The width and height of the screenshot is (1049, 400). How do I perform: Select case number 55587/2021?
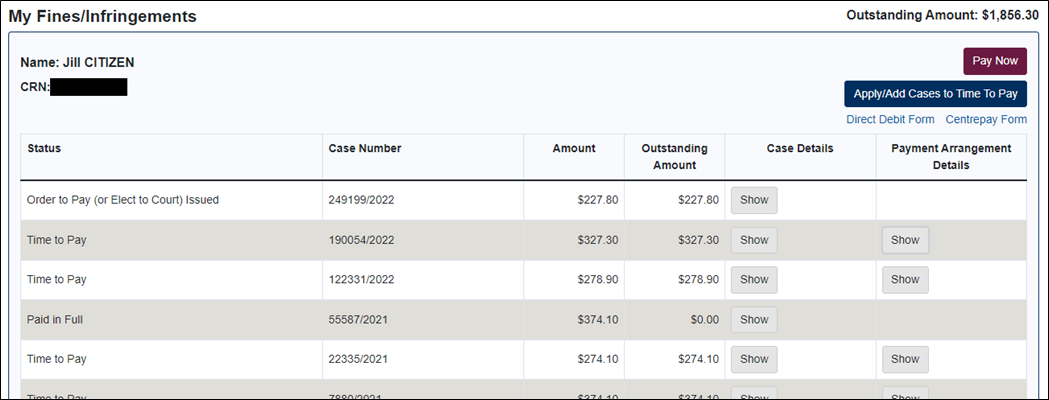[x=358, y=320]
